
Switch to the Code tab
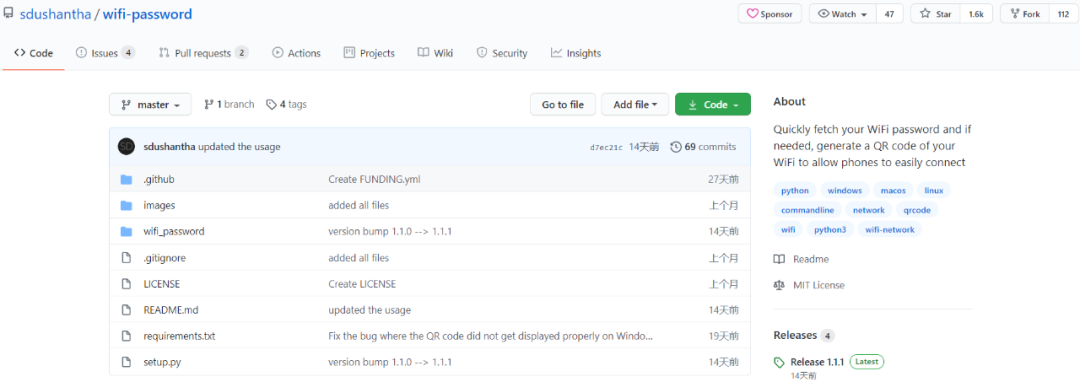33,53
